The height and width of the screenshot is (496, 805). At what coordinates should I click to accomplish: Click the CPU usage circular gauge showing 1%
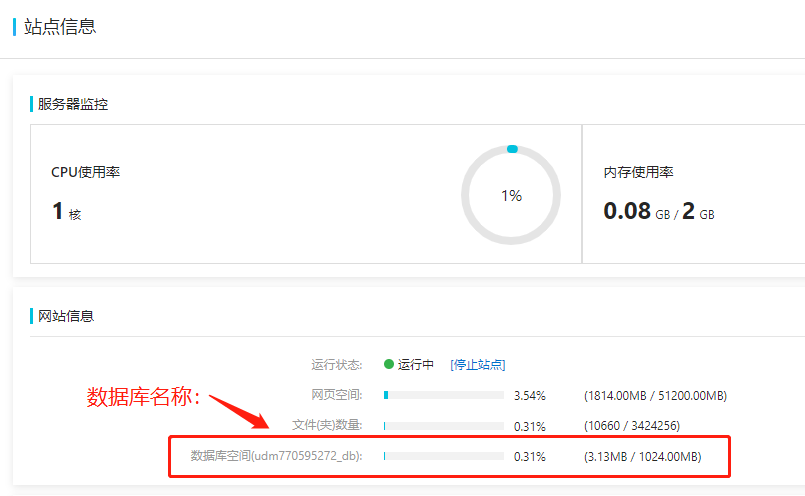(511, 195)
